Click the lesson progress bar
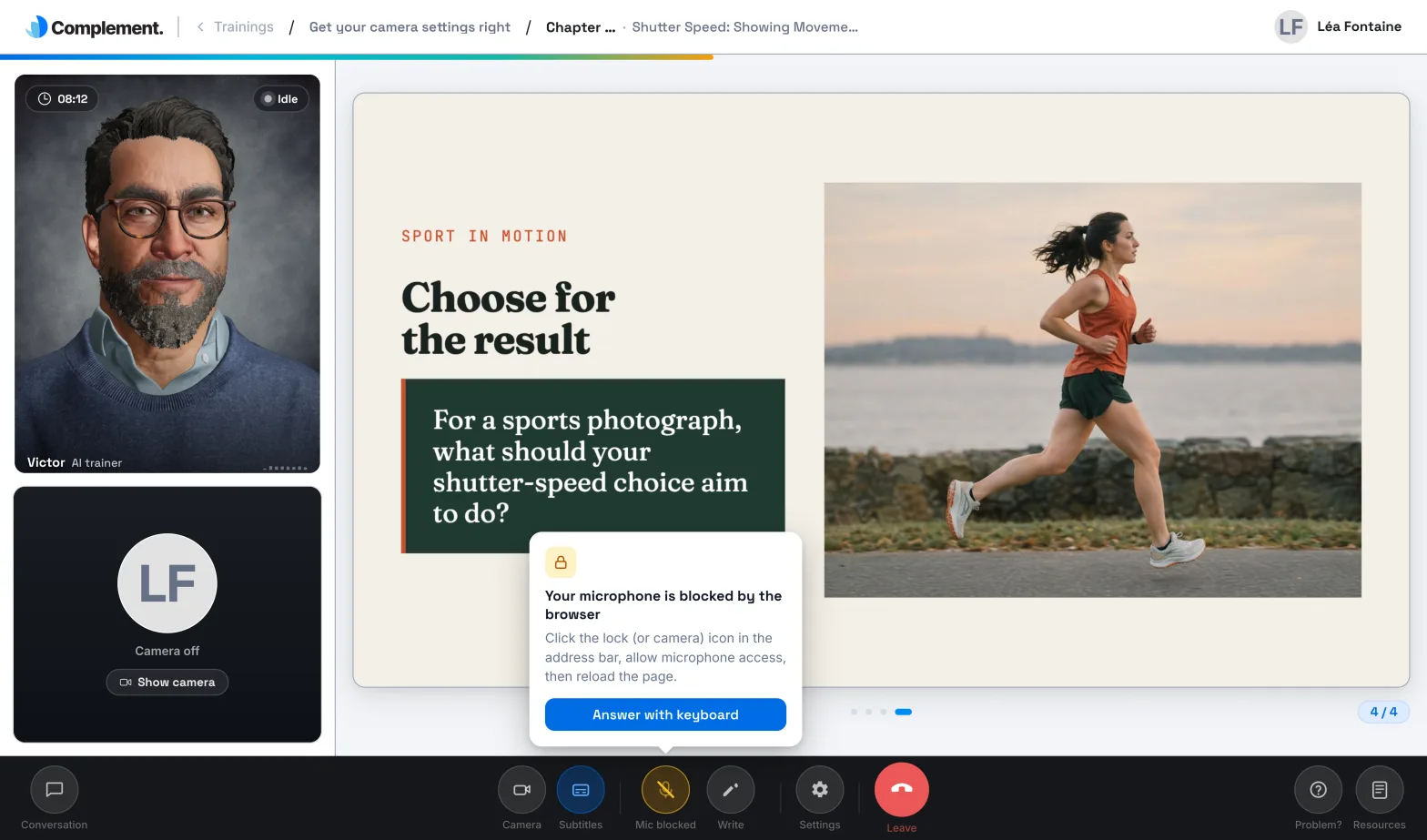This screenshot has height=840, width=1427. (357, 56)
